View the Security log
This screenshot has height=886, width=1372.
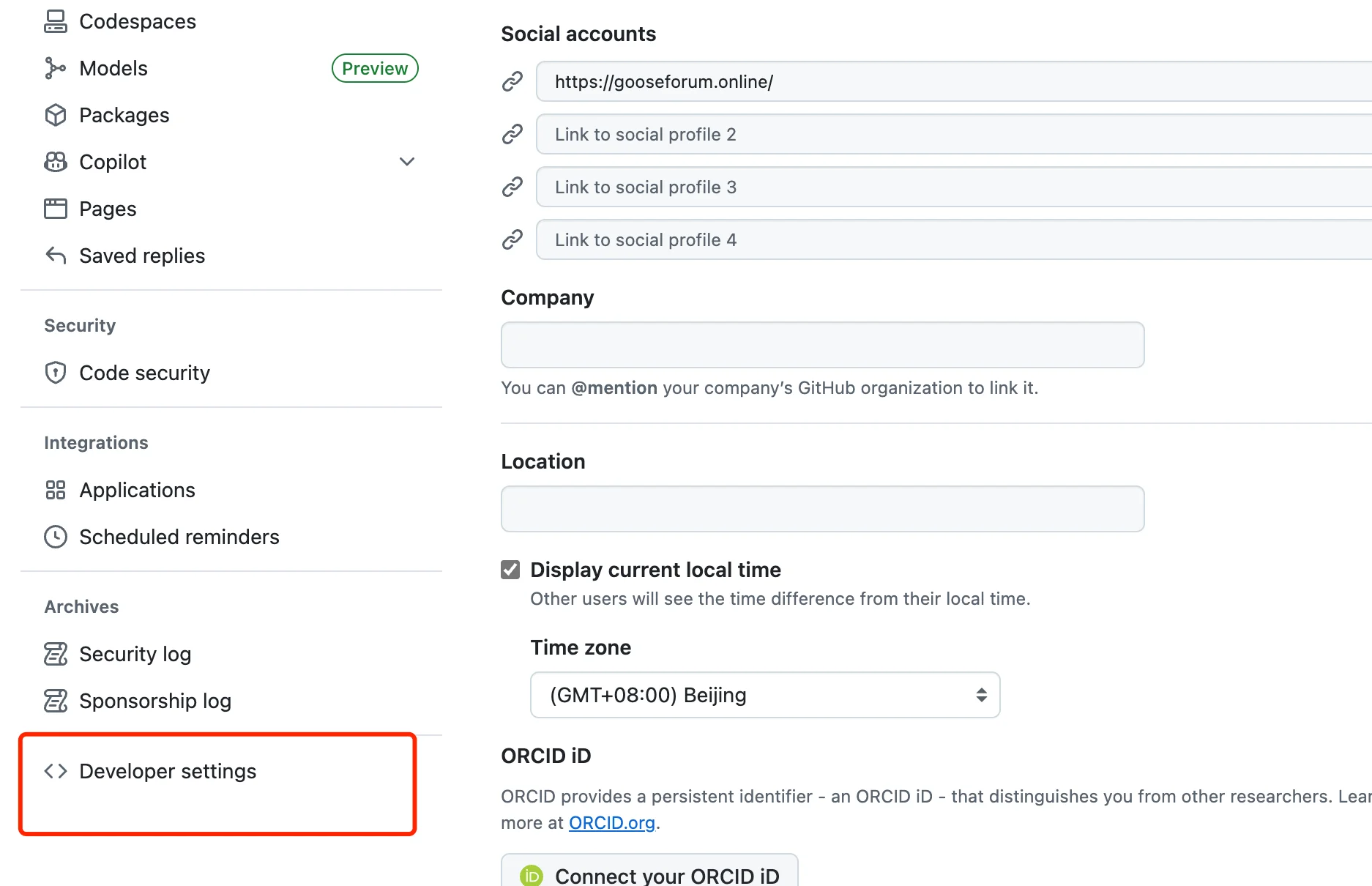pos(135,654)
